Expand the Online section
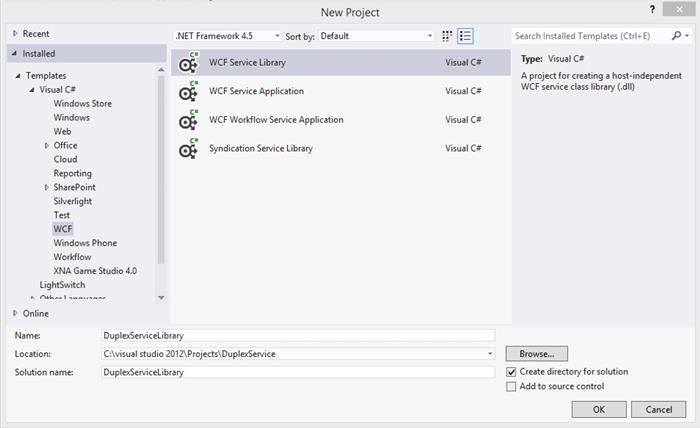This screenshot has height=428, width=700. pos(15,313)
